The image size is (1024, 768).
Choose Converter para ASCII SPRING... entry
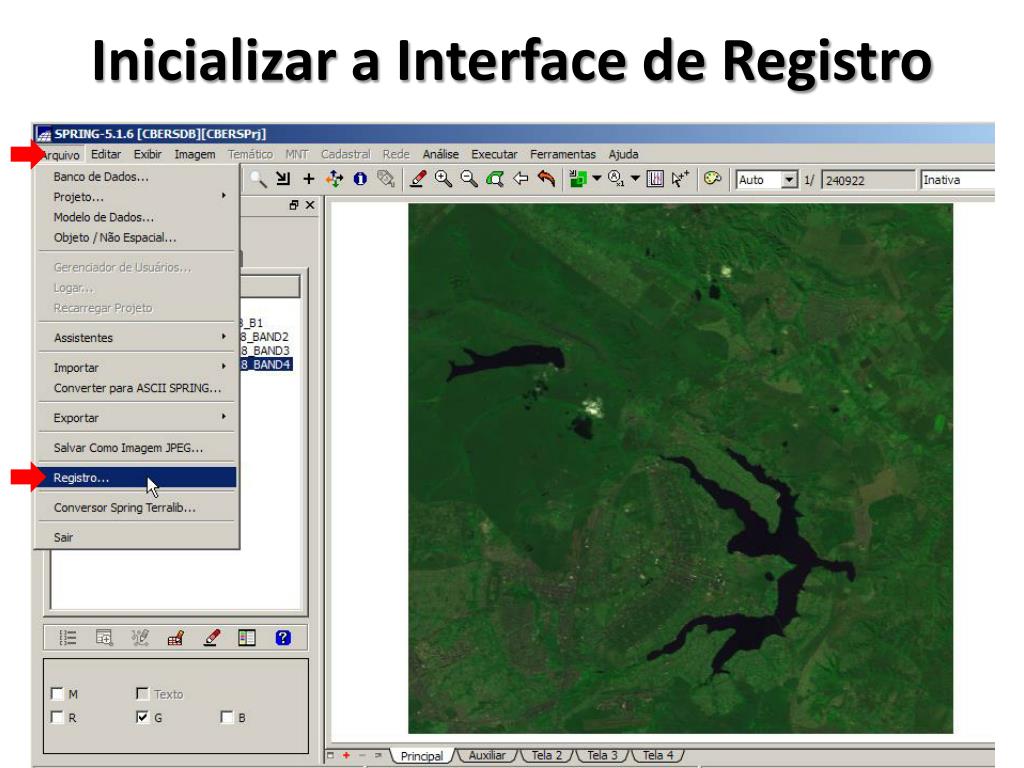pyautogui.click(x=136, y=388)
